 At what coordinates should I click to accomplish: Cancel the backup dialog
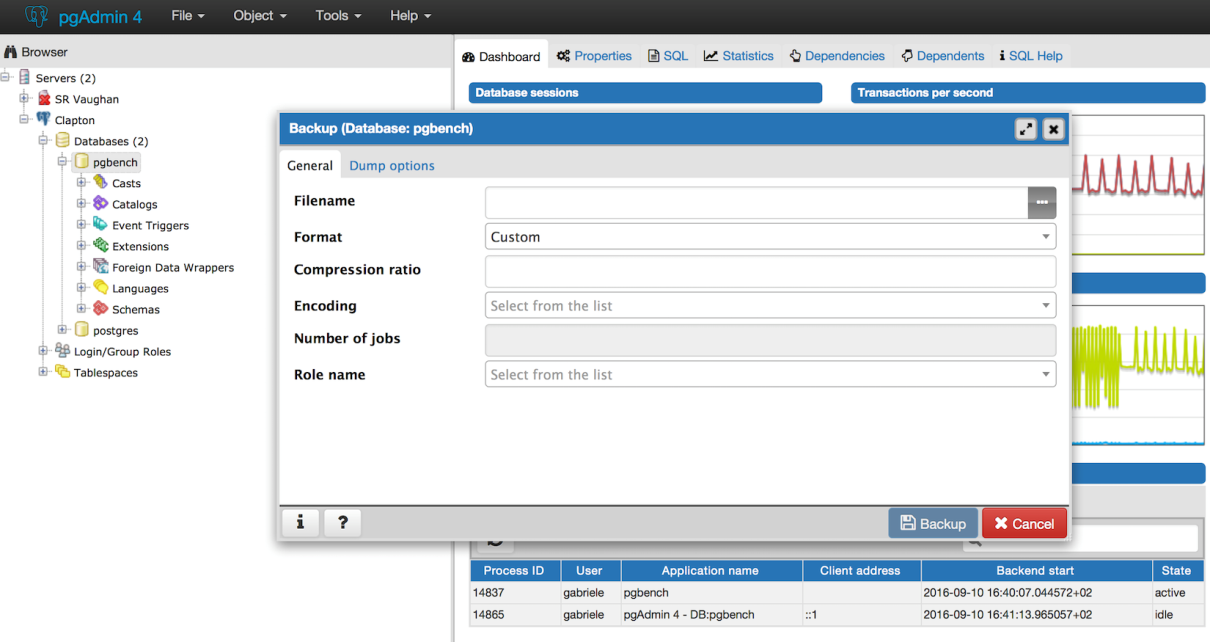[1024, 523]
